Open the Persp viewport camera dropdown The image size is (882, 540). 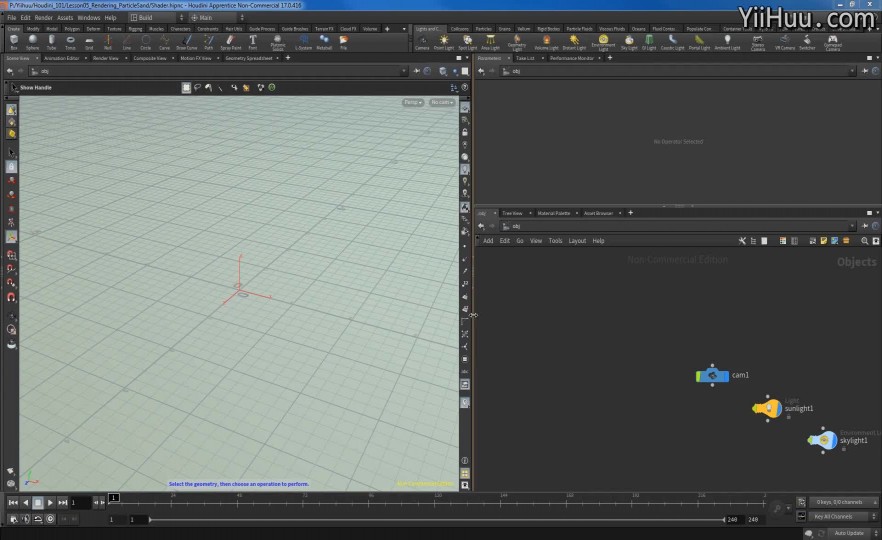(x=413, y=102)
